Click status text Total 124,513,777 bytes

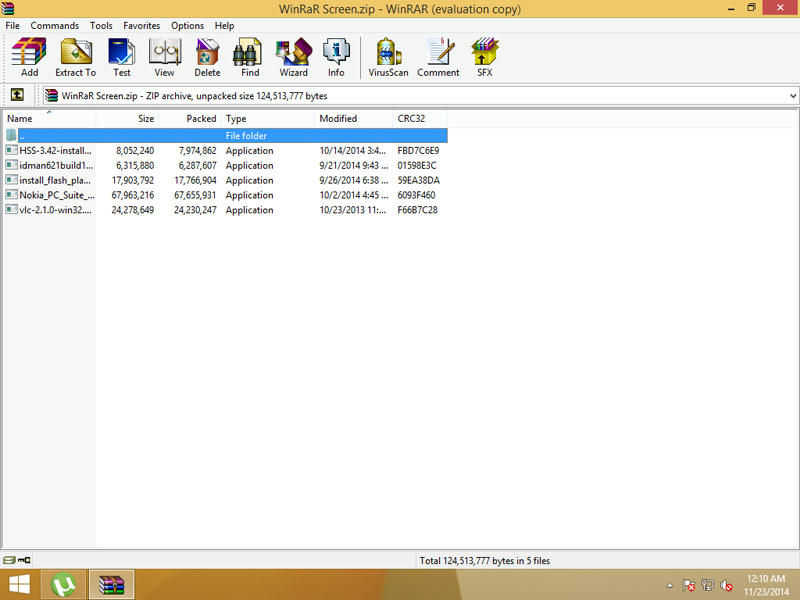485,560
